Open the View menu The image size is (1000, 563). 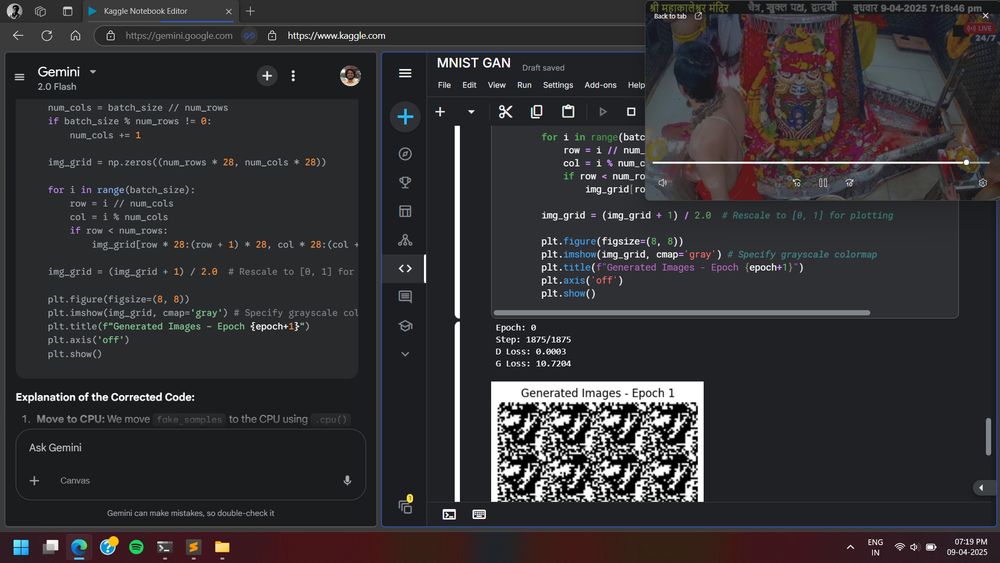[496, 85]
